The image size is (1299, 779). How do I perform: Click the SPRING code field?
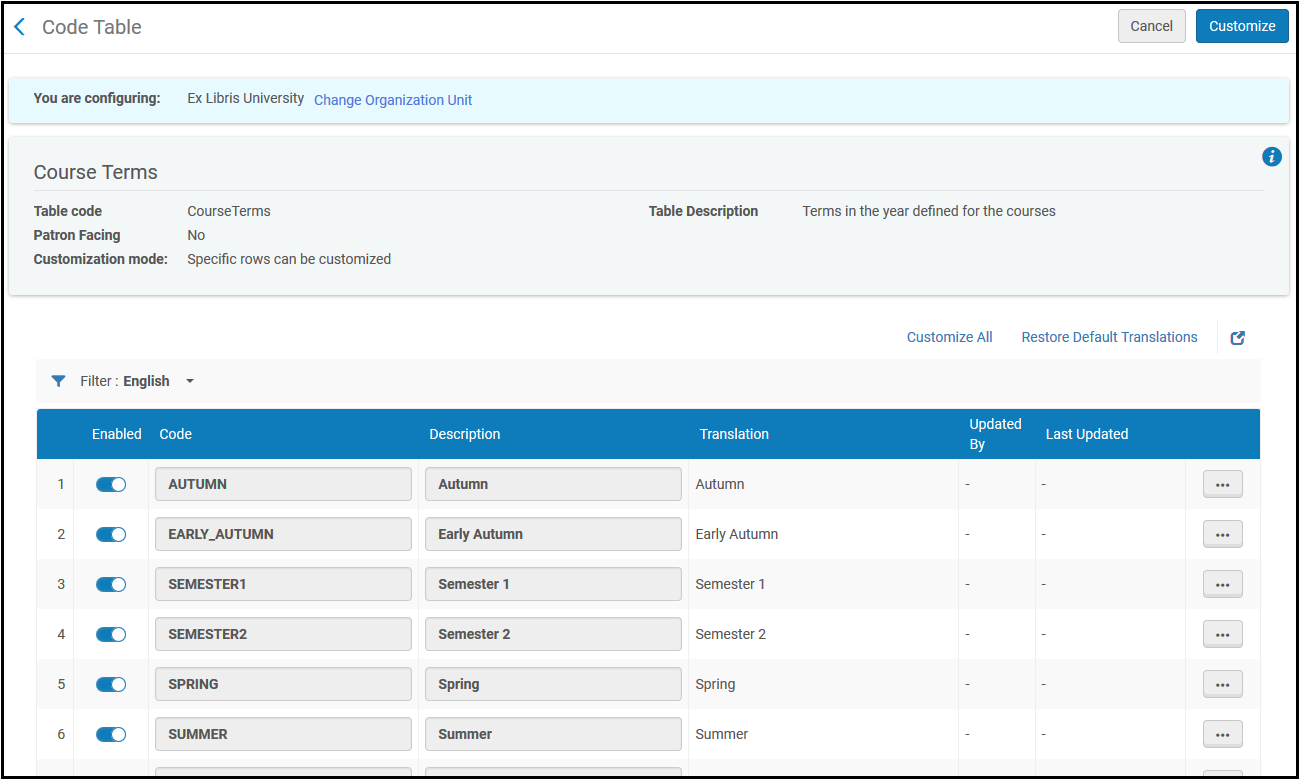283,684
